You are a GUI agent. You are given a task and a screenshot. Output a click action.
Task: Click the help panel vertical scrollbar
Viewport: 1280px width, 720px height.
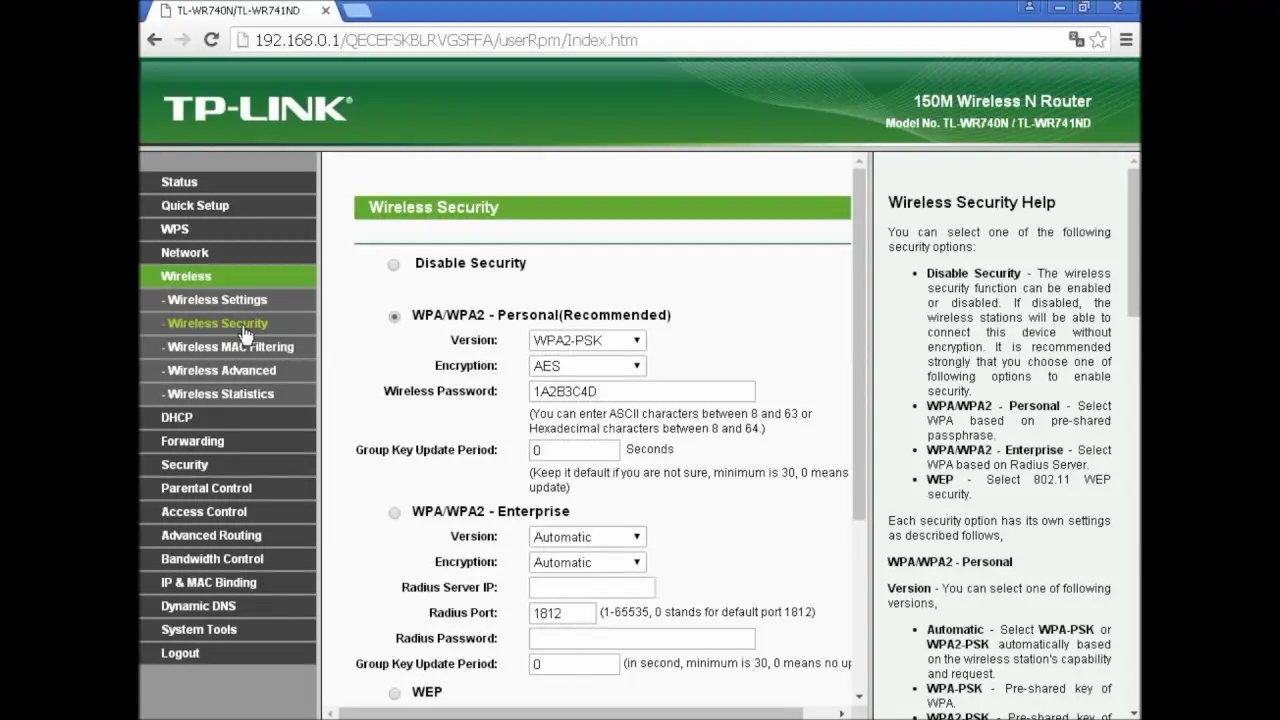1133,243
